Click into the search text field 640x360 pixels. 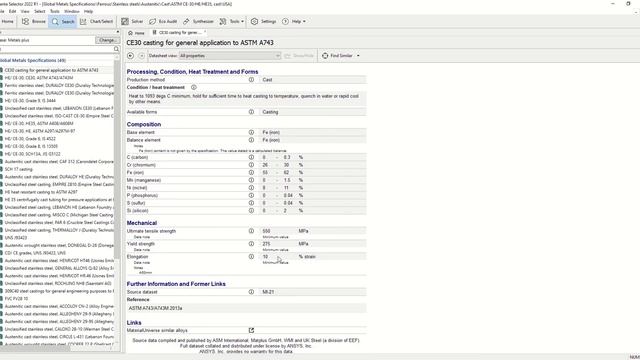[x=56, y=49]
